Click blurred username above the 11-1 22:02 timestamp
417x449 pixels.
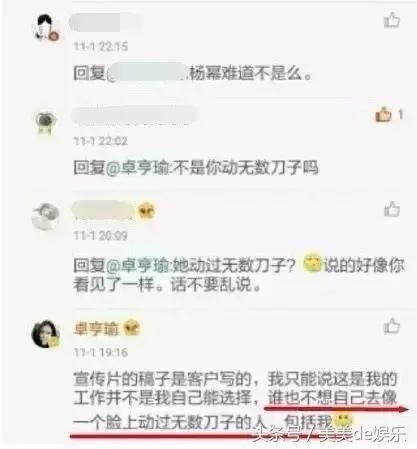click(135, 115)
